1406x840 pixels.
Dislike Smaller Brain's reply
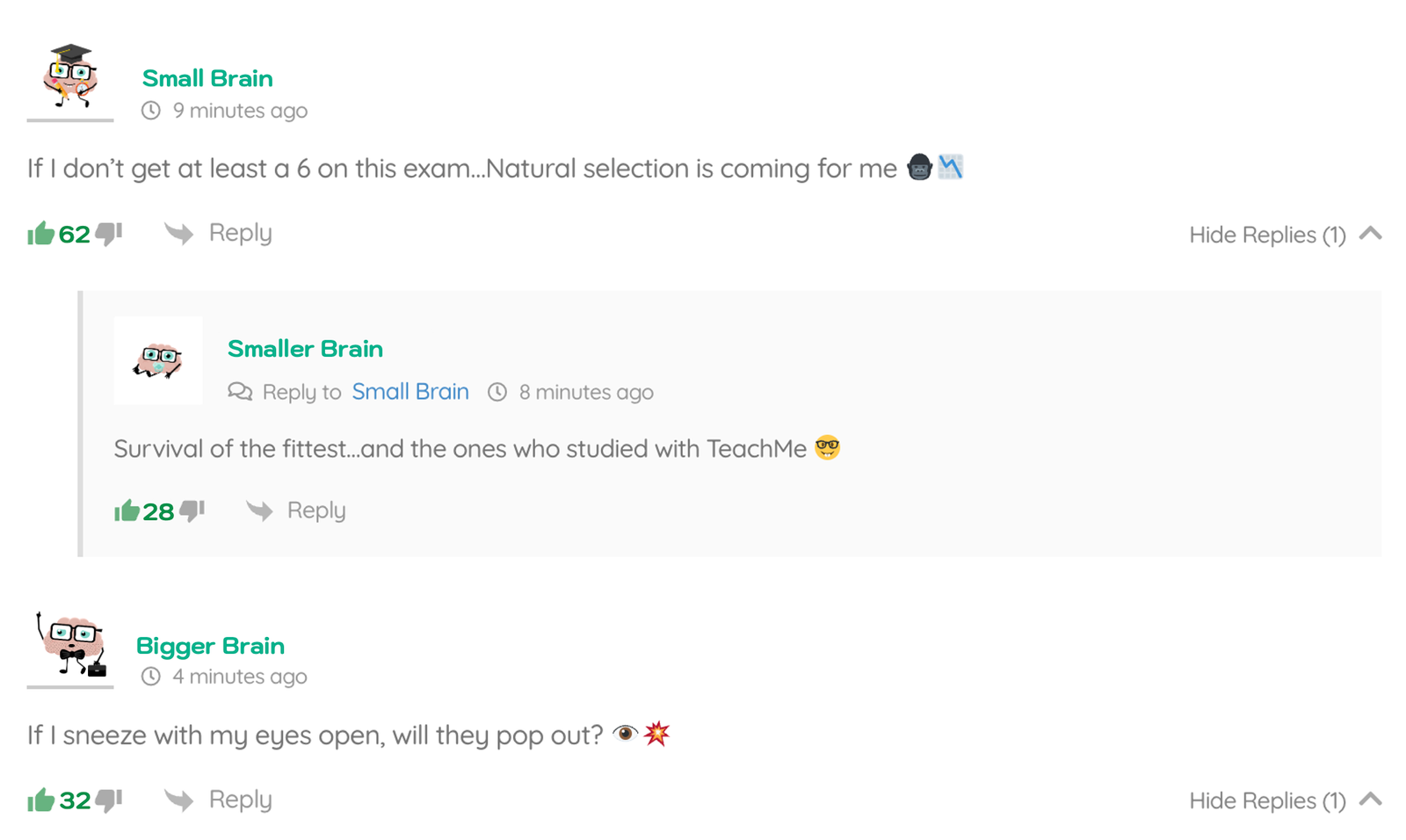pyautogui.click(x=192, y=511)
